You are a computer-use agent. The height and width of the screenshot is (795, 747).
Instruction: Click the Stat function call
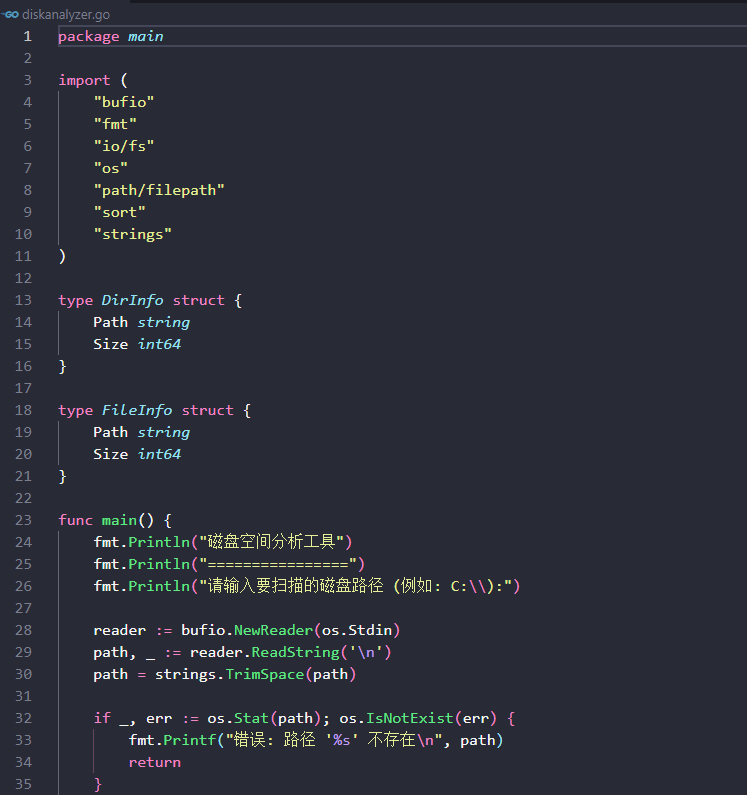251,718
